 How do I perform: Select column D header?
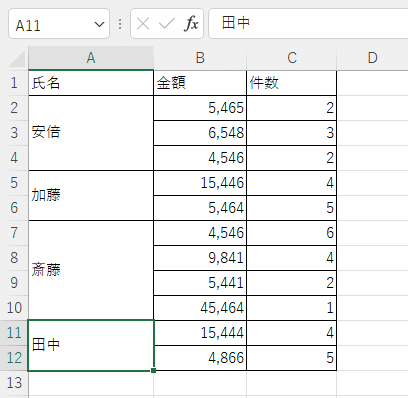click(x=372, y=58)
